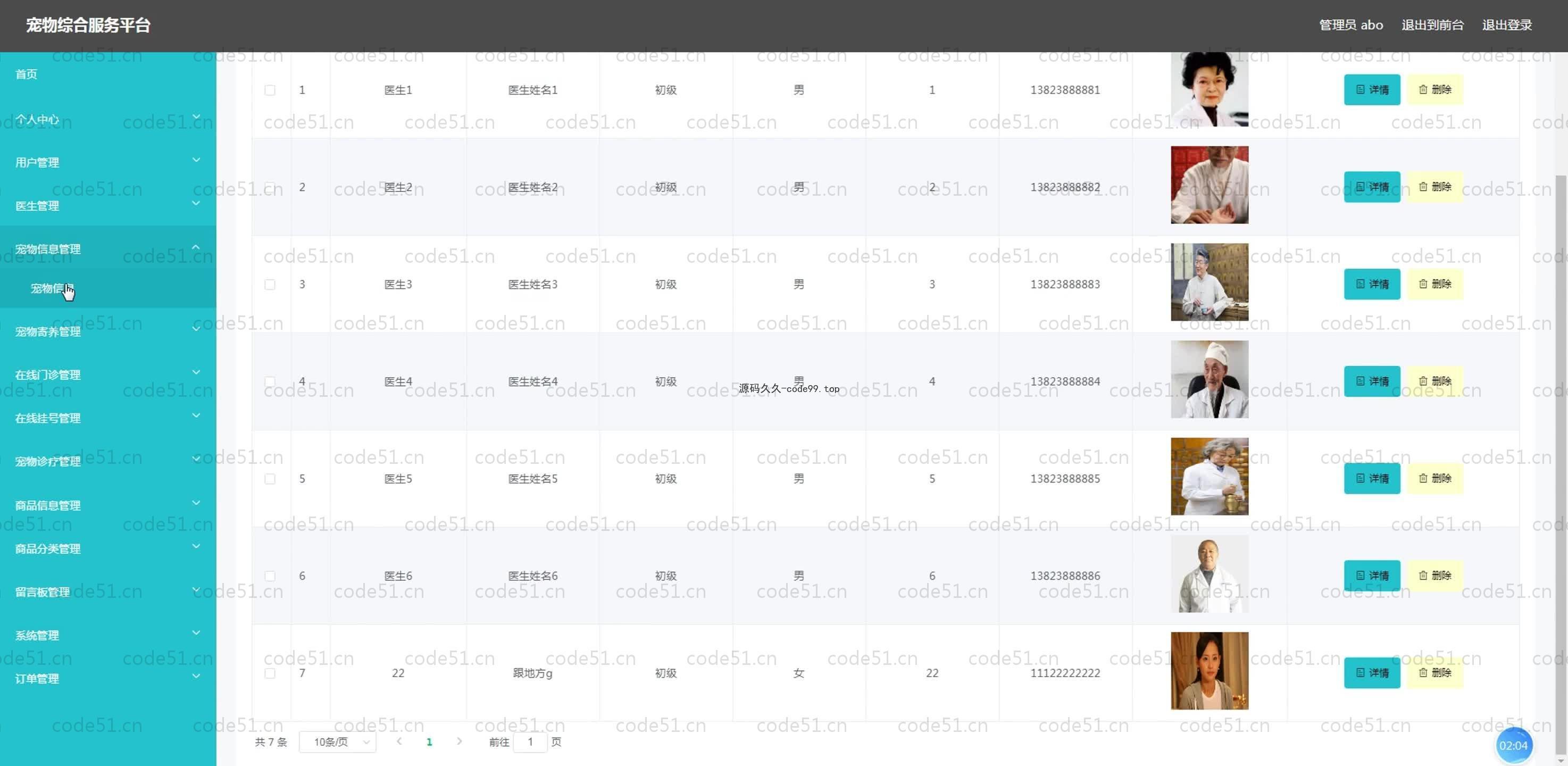1568x766 pixels.
Task: Go to the previous page arrow
Action: 399,741
